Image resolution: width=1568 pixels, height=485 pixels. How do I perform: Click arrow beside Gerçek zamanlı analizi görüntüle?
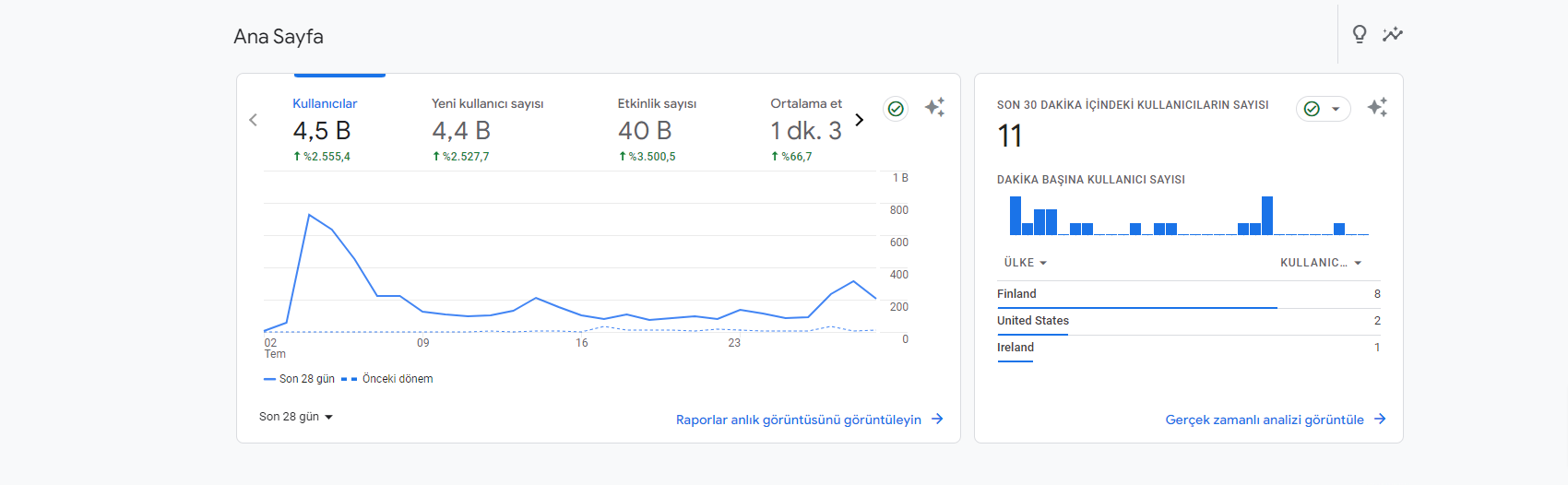click(1380, 419)
